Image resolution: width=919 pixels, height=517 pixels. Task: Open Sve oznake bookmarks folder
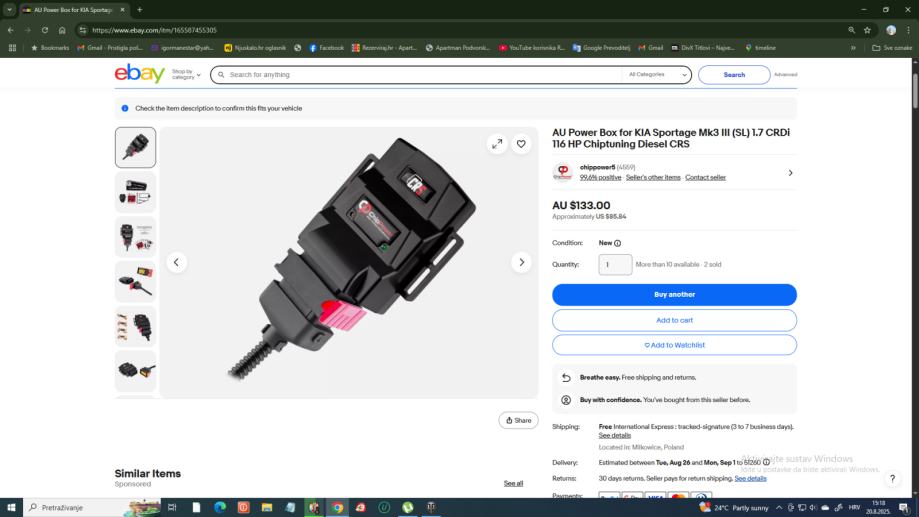(x=891, y=47)
